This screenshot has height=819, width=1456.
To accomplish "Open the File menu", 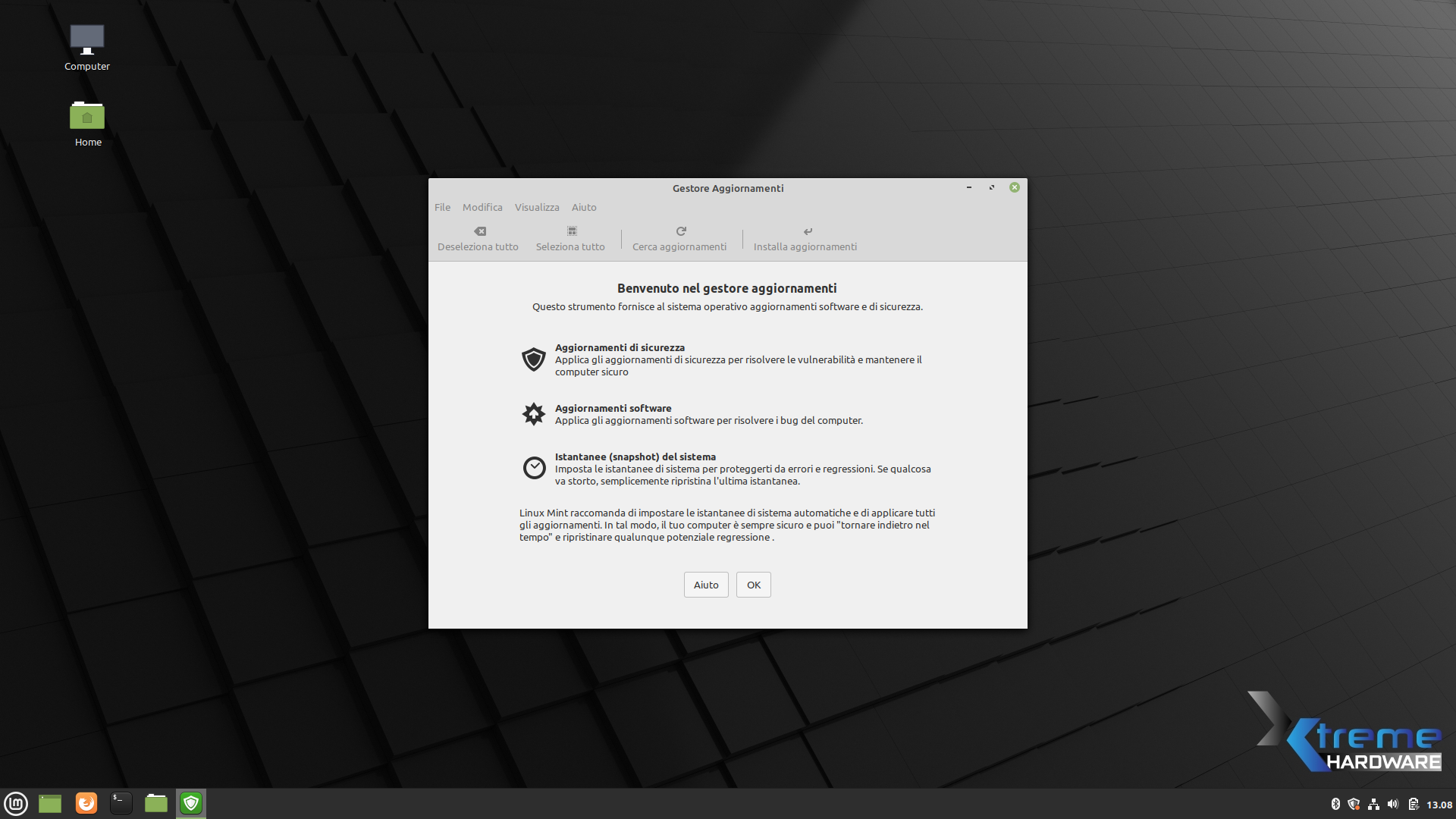I will tap(442, 207).
